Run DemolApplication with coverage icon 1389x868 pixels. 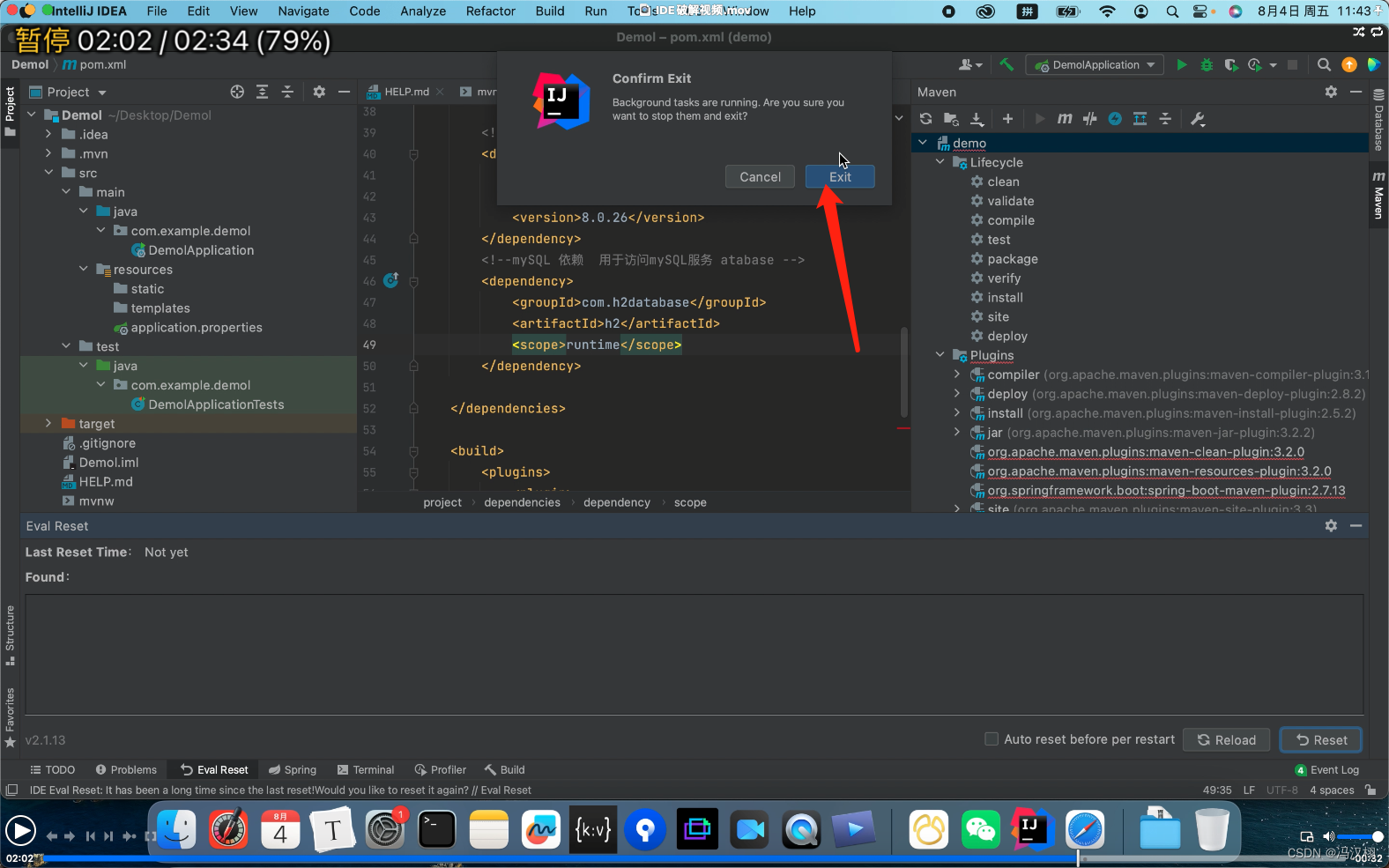click(x=1231, y=64)
